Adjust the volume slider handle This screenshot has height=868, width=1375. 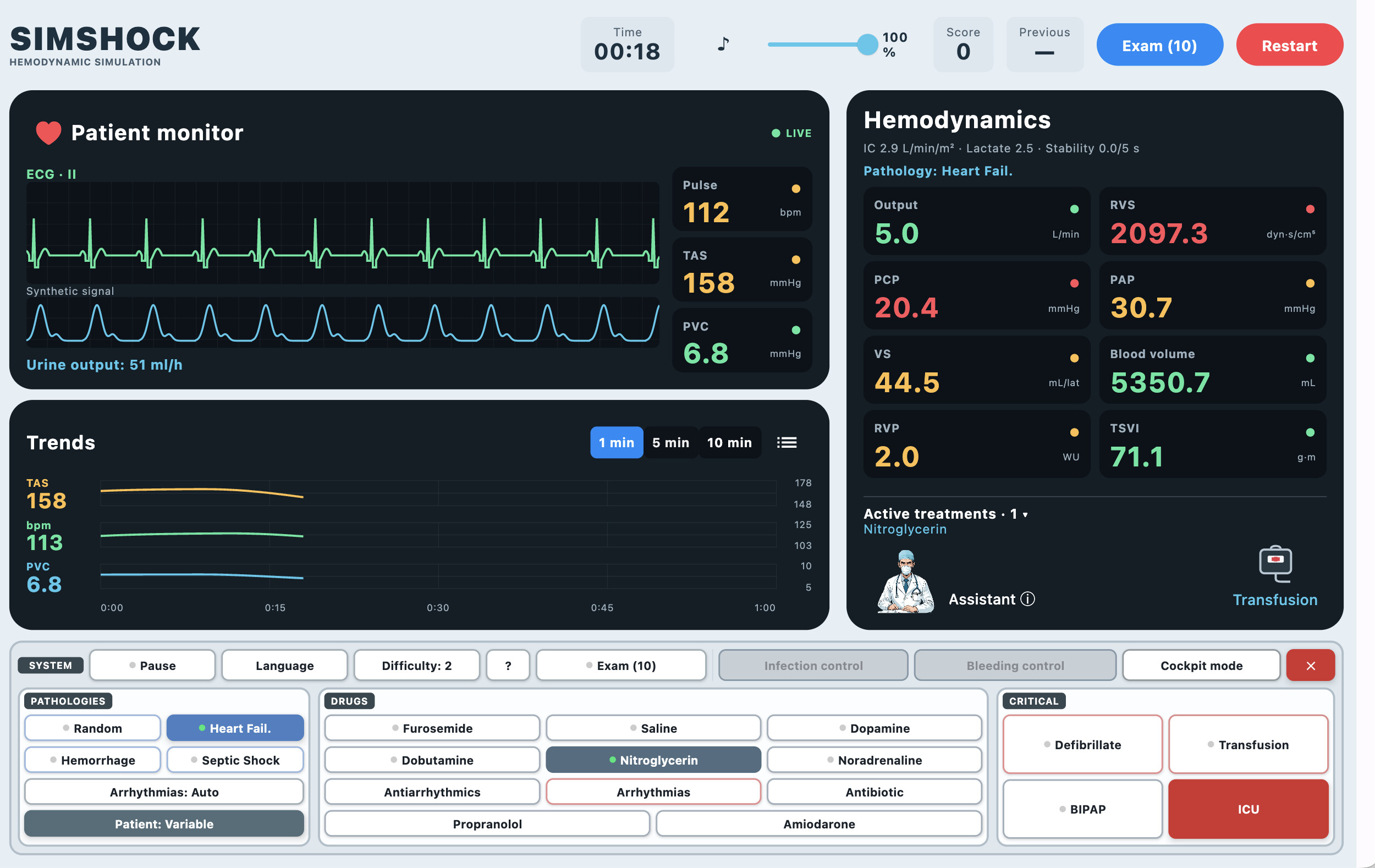point(867,44)
